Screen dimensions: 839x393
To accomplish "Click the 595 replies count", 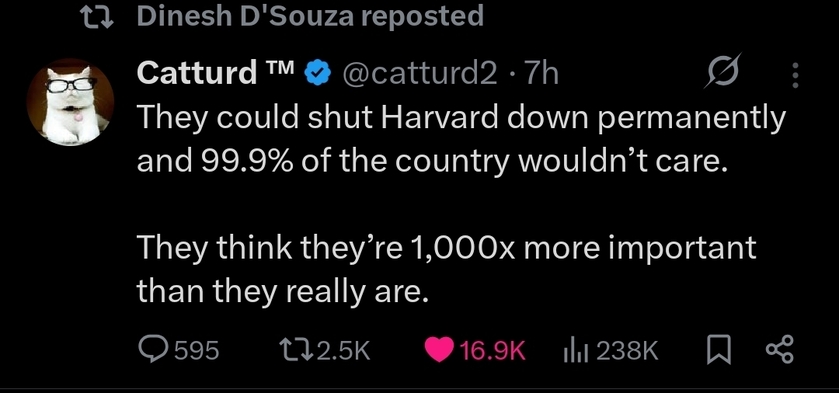I will [x=197, y=351].
